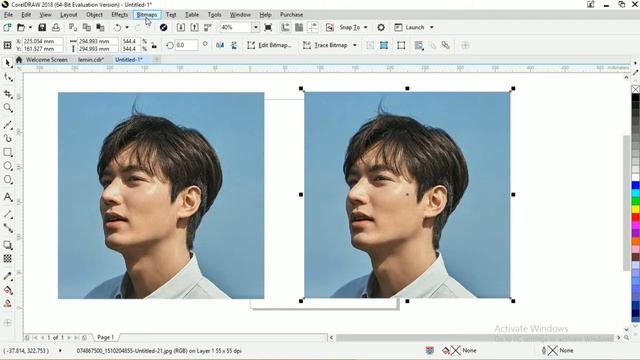Expand the Launch dropdown
The image size is (640, 360).
(431, 27)
